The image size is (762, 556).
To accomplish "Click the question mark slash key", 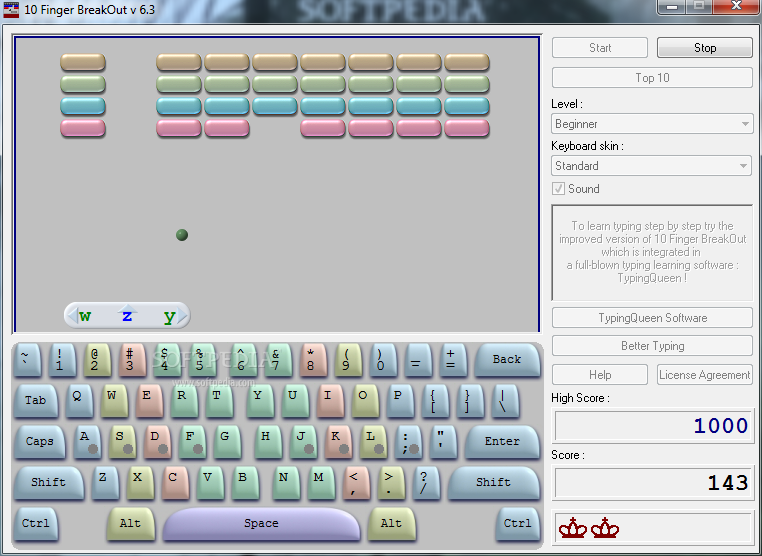I will (x=426, y=482).
